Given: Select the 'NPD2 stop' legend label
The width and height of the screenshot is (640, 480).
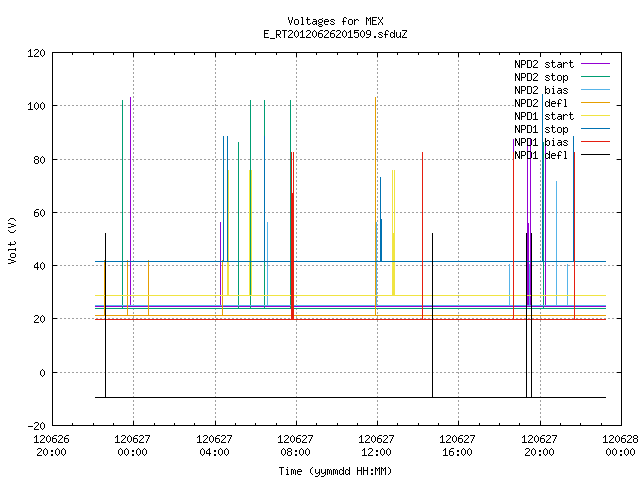Looking at the screenshot, I should pos(541,78).
